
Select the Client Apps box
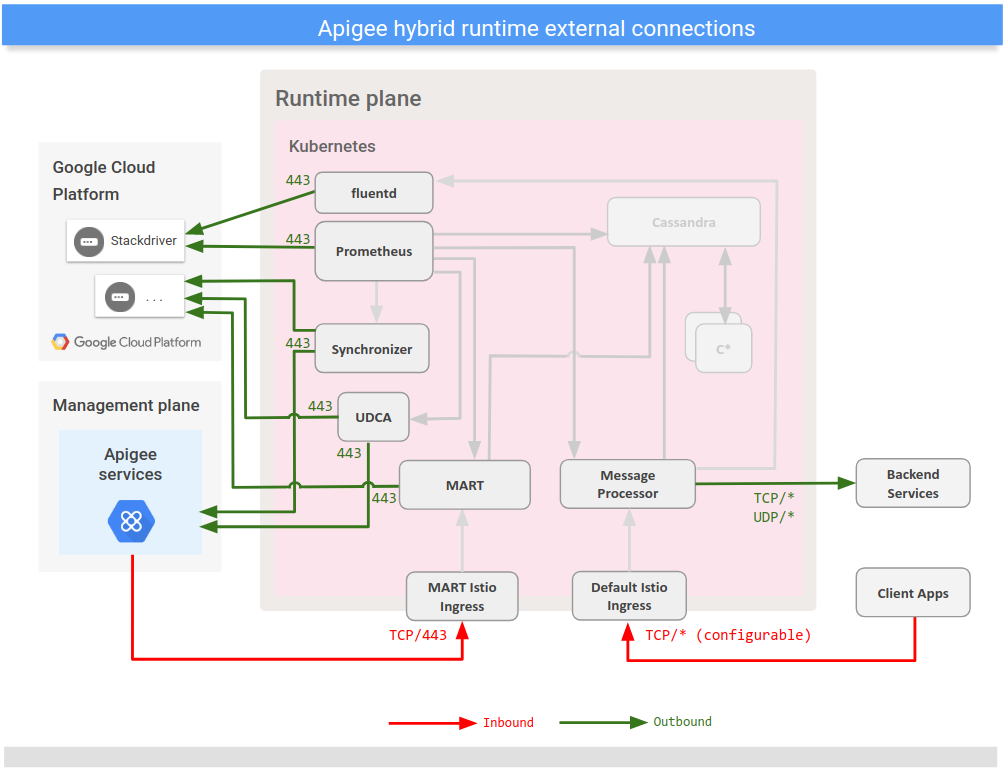(912, 592)
